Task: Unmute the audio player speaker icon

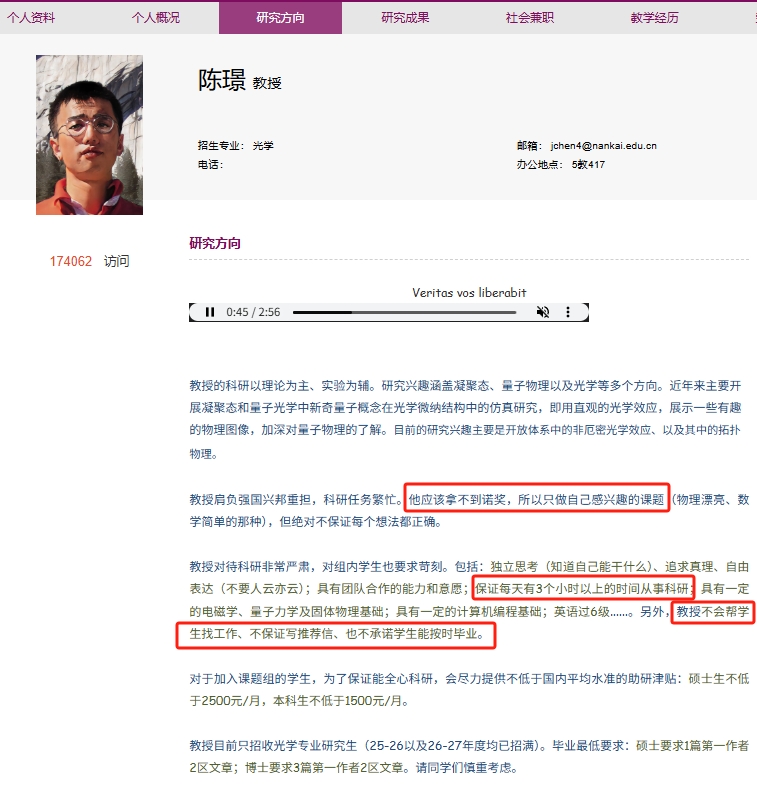Action: coord(542,312)
